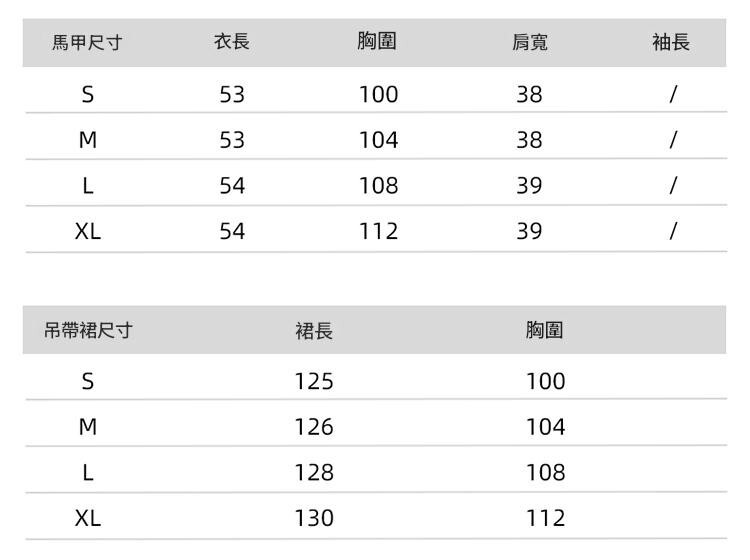Click 袖長 slash in 馬甲 S row
Image resolution: width=750 pixels, height=560 pixels.
[x=673, y=95]
